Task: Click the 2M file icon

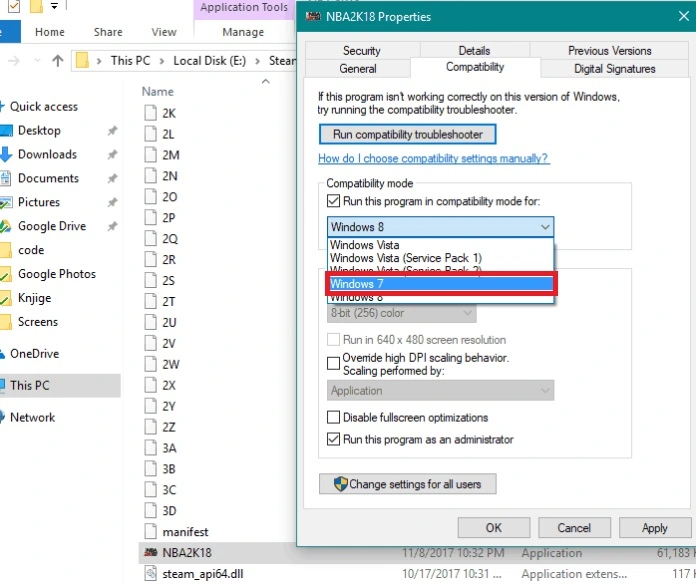Action: (x=150, y=154)
